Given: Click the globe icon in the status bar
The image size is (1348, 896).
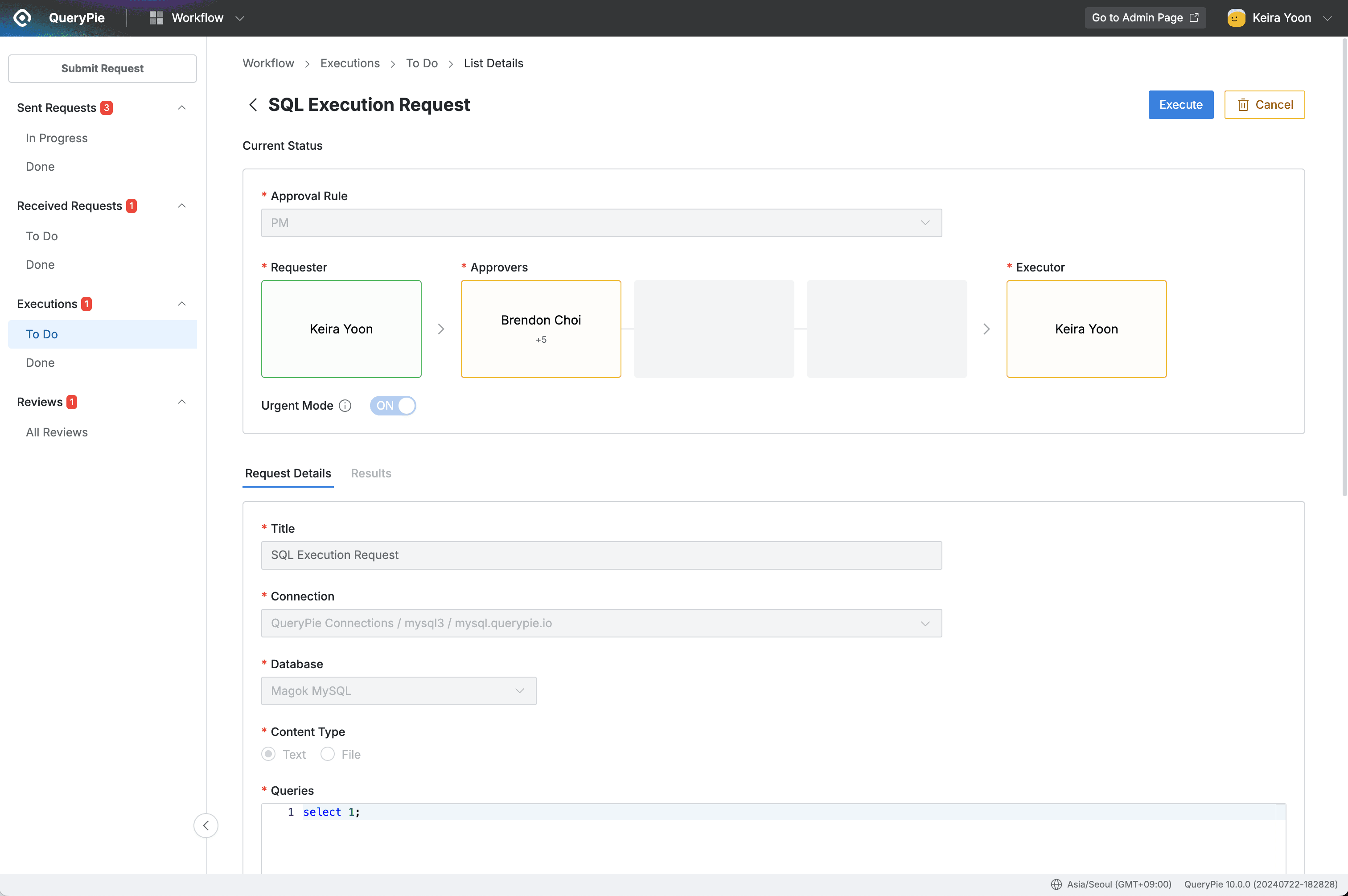Looking at the screenshot, I should coord(1056,884).
